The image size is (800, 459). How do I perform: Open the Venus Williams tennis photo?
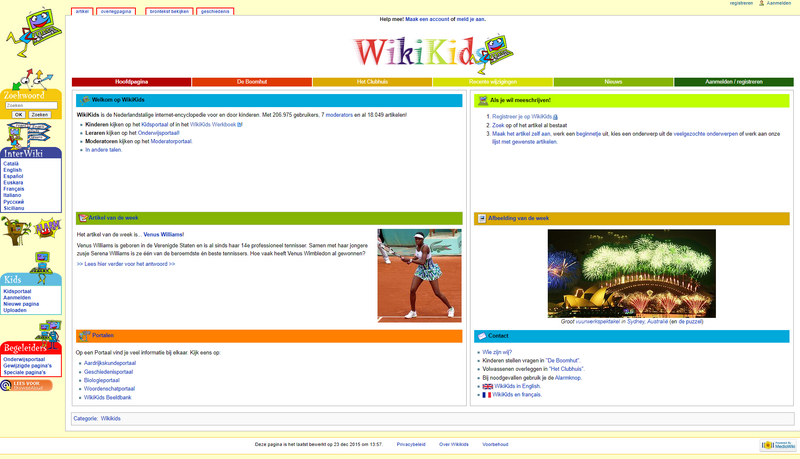pyautogui.click(x=419, y=275)
